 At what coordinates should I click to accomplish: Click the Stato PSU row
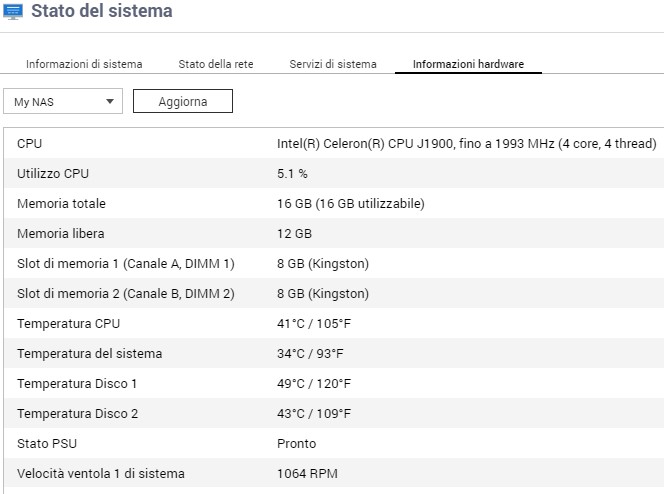click(x=333, y=444)
